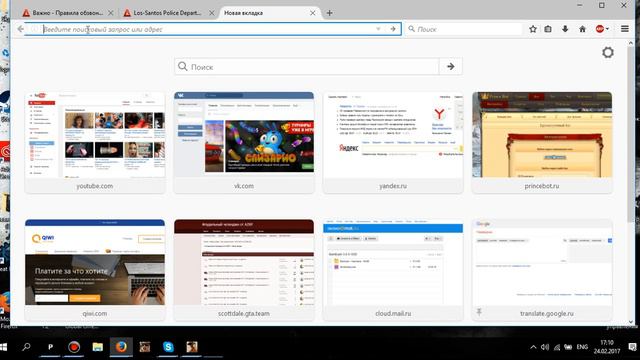Open the yandex.ru tile

[393, 142]
